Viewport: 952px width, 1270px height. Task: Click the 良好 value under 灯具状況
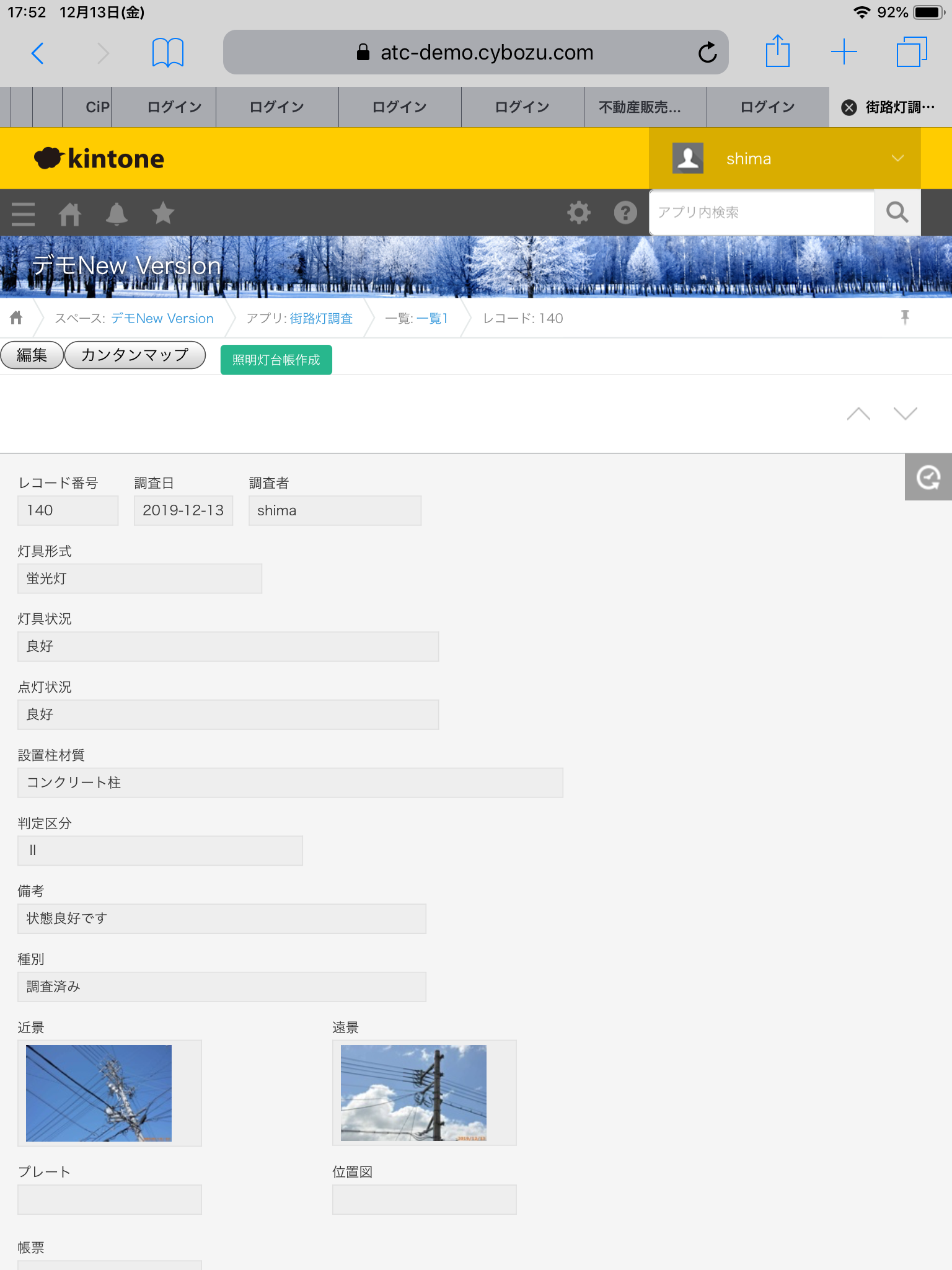(228, 647)
